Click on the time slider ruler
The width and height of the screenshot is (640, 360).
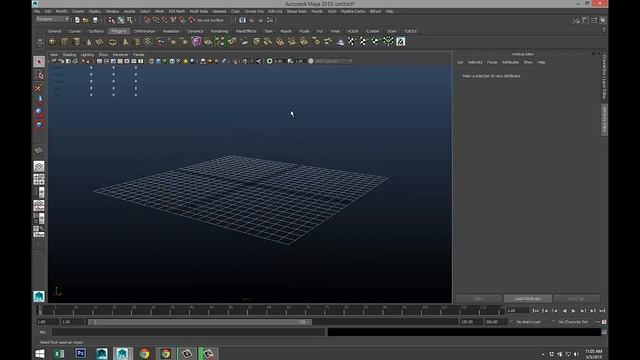270,311
